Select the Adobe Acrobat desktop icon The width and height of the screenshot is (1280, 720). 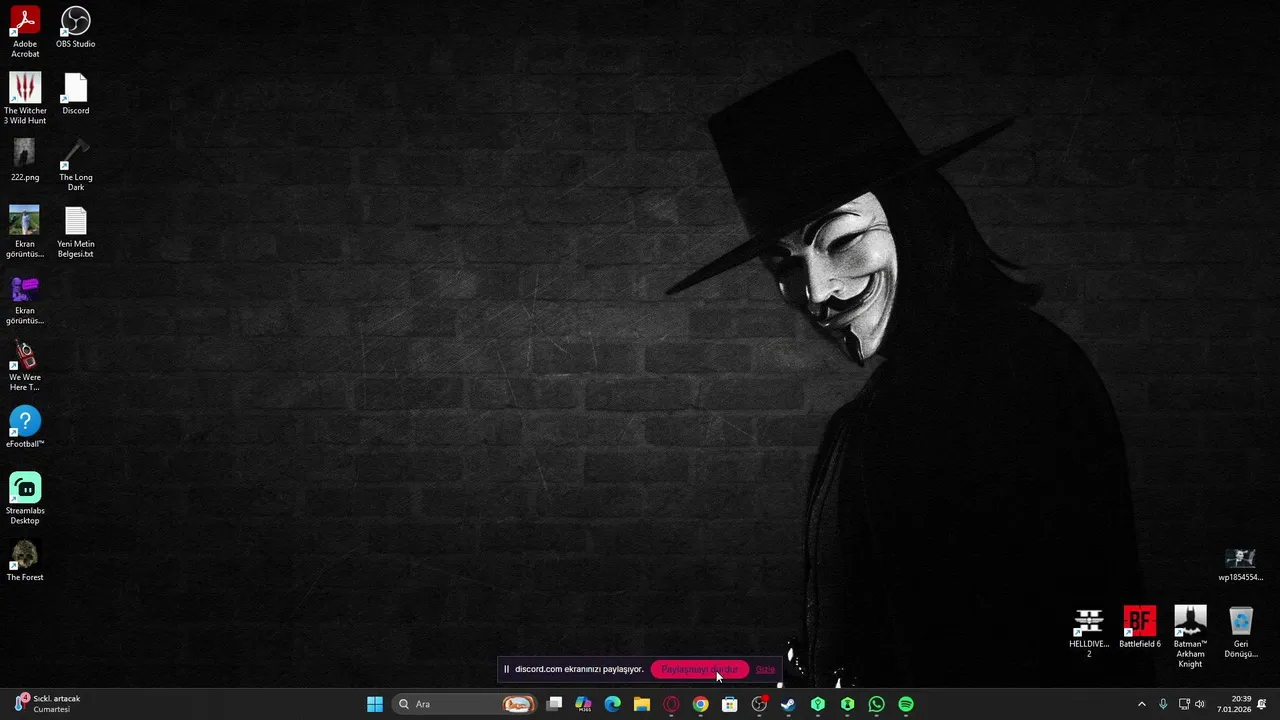point(25,32)
